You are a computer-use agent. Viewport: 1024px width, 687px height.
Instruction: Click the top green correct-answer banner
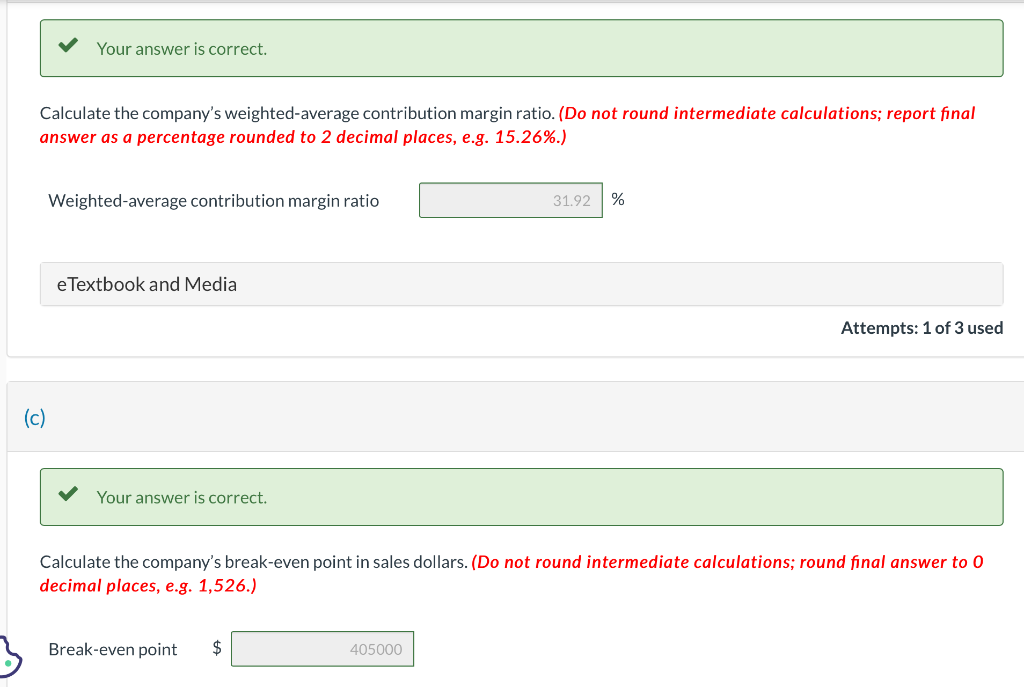point(521,48)
